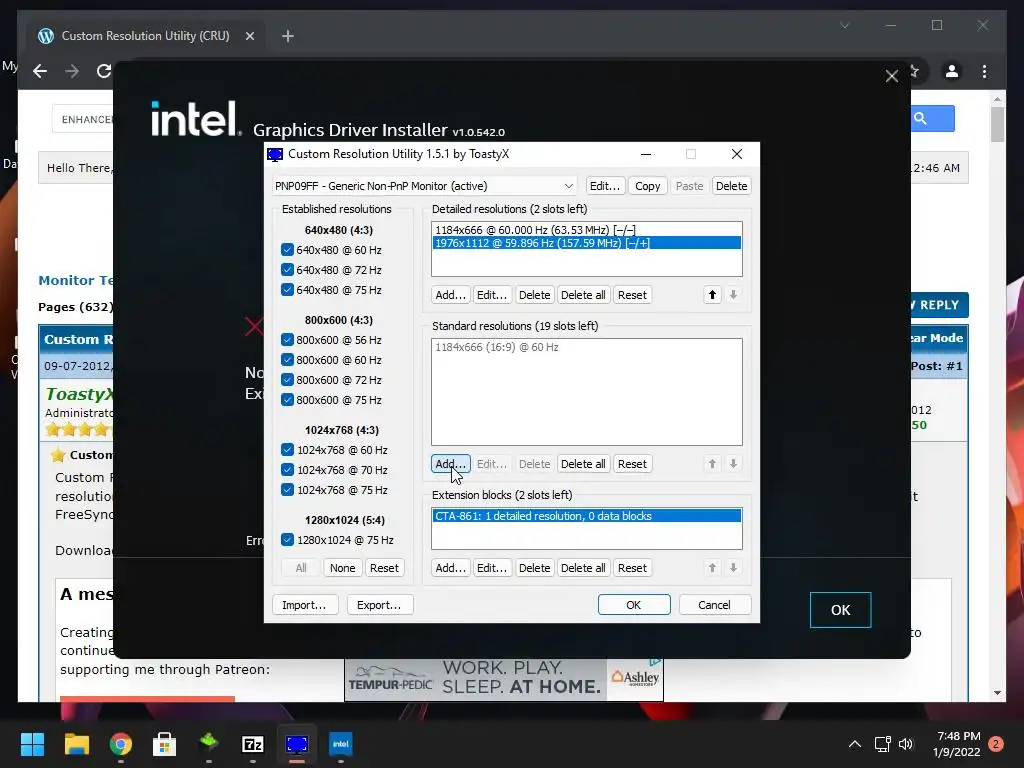Add a standard resolution

pyautogui.click(x=451, y=464)
